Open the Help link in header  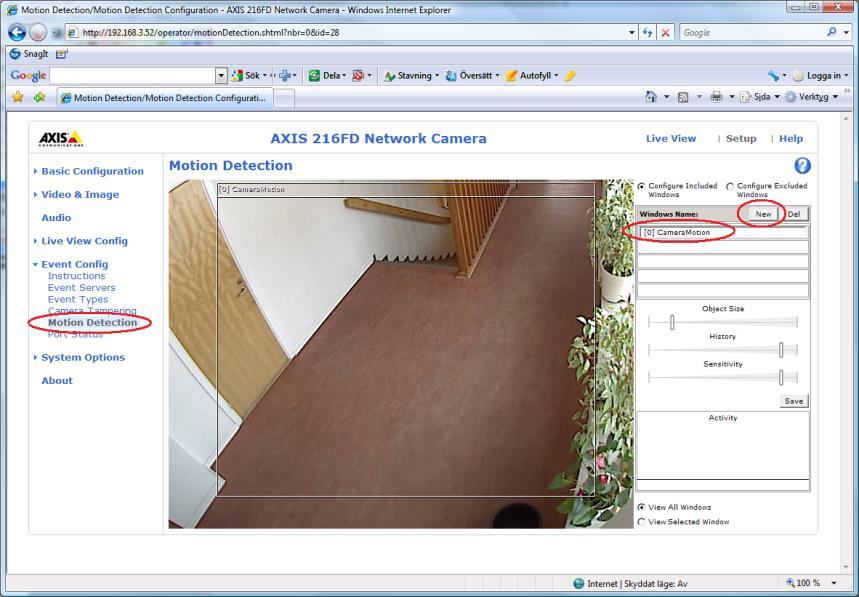(791, 139)
